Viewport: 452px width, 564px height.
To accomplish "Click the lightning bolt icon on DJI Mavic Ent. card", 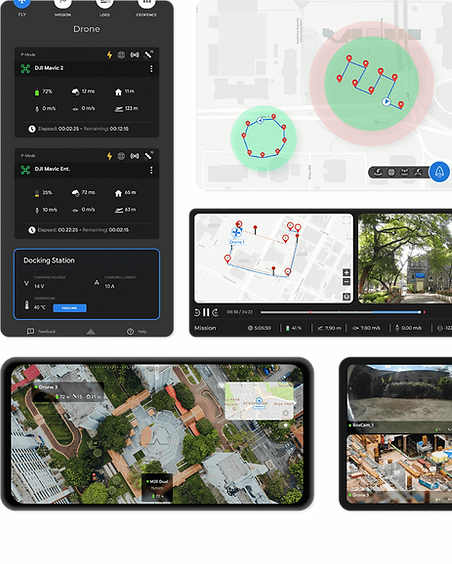I will point(109,156).
